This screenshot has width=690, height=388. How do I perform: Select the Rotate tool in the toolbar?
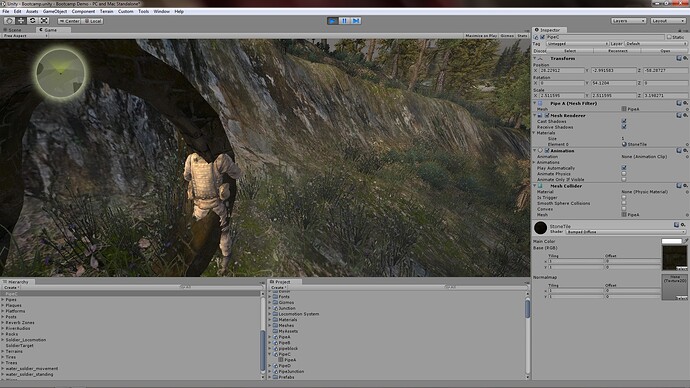coord(33,21)
